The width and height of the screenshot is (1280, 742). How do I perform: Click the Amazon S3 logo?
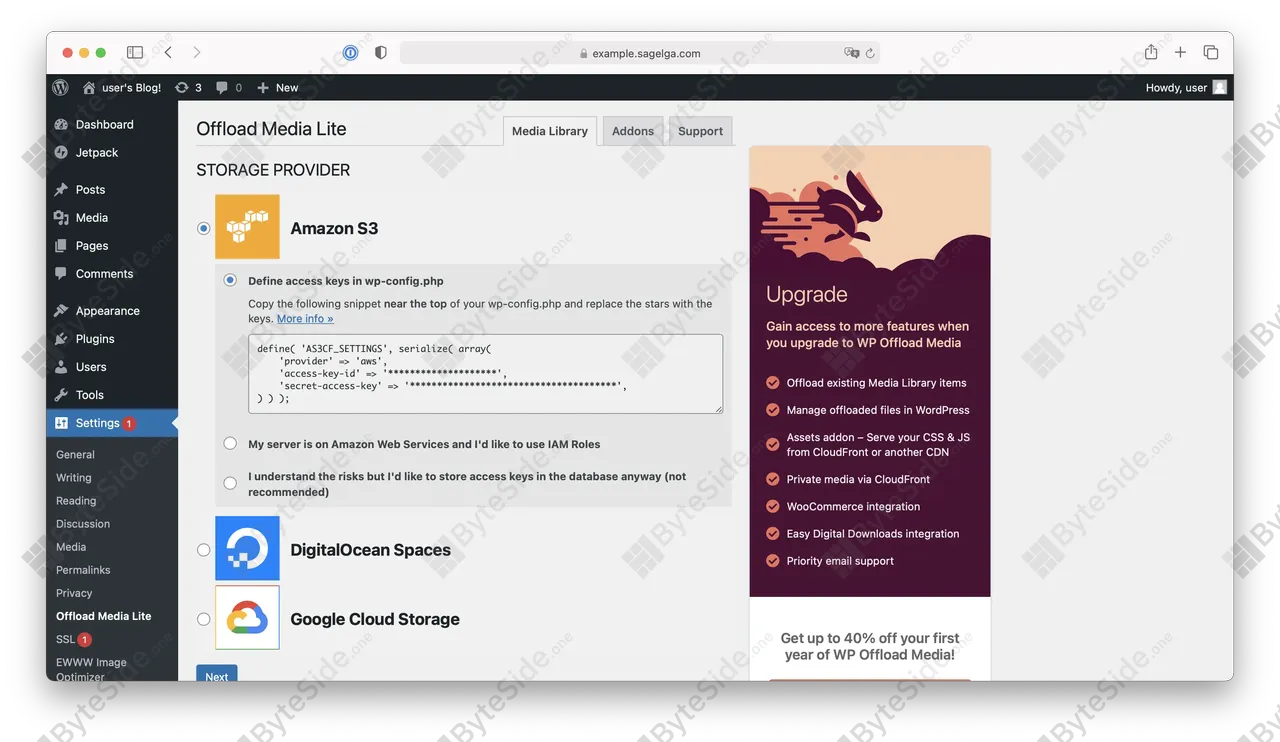coord(247,227)
